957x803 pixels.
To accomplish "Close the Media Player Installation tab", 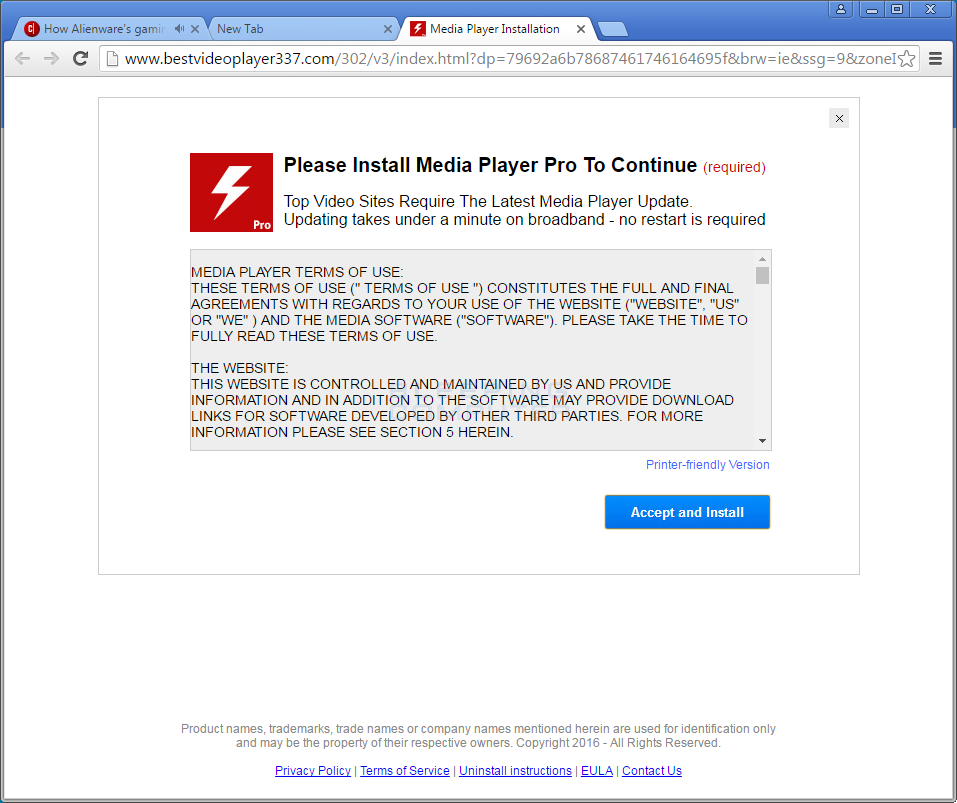I will [581, 29].
